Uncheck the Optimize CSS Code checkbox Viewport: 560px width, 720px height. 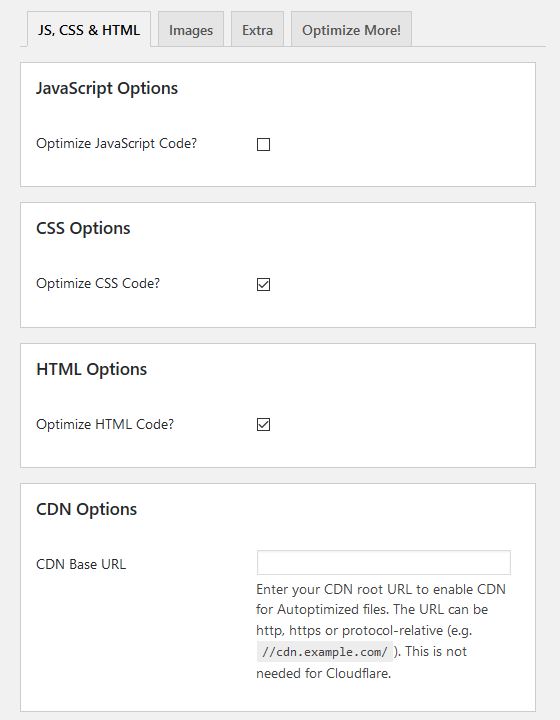(x=263, y=285)
